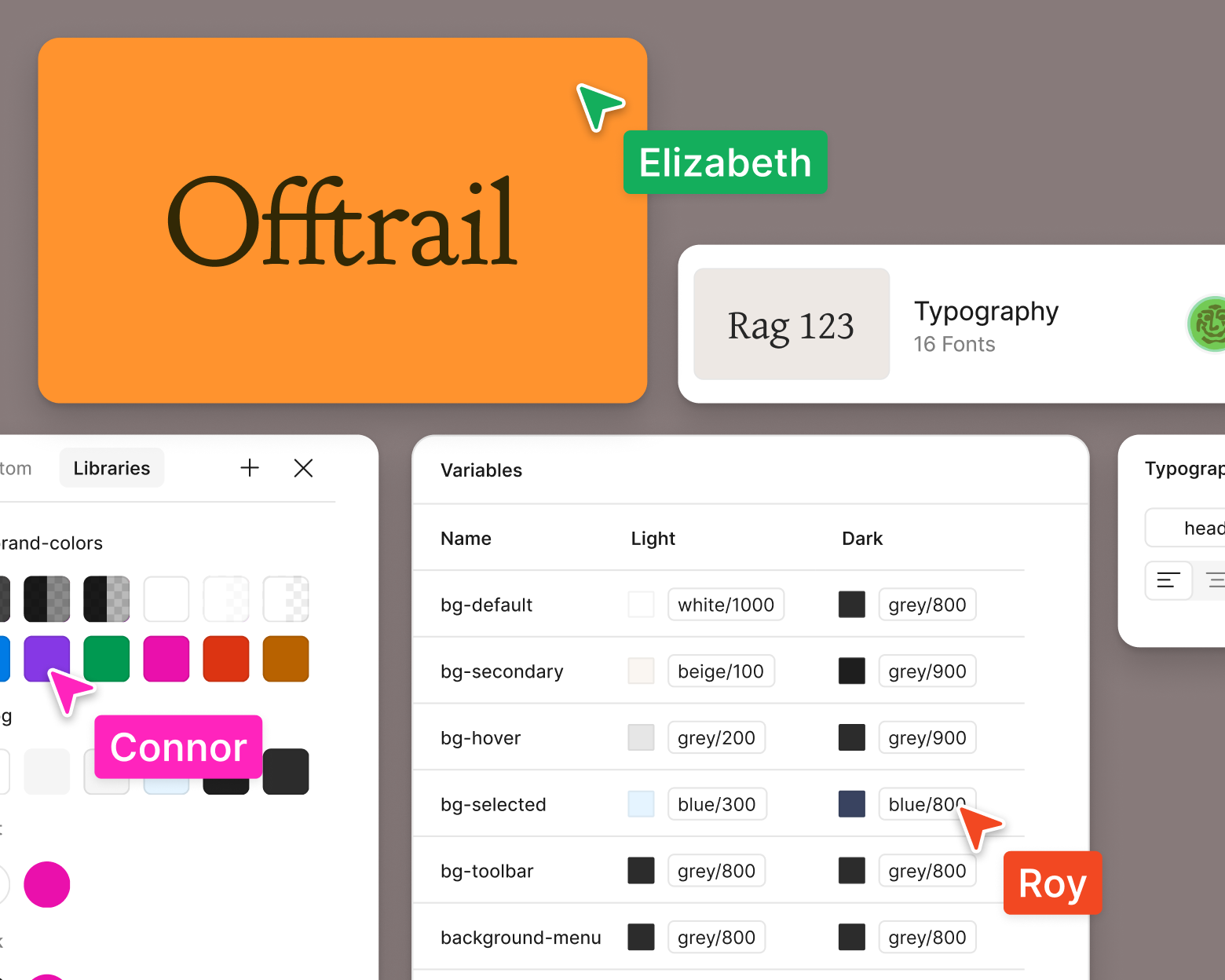Click the Light column header

coord(653,539)
